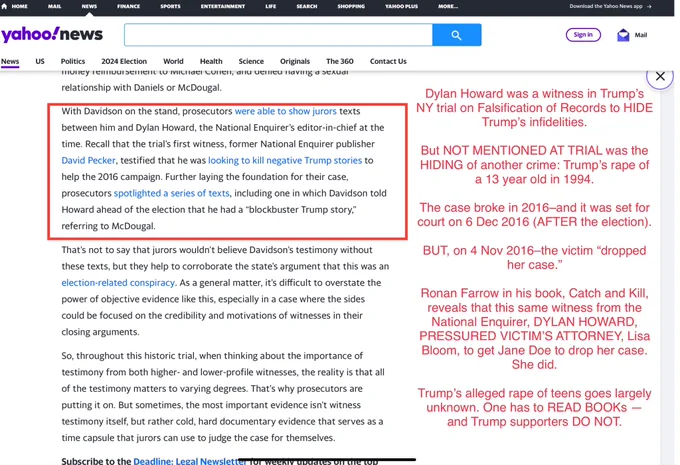Select the World section tab
Image resolution: width=680 pixels, height=465 pixels.
(x=173, y=61)
